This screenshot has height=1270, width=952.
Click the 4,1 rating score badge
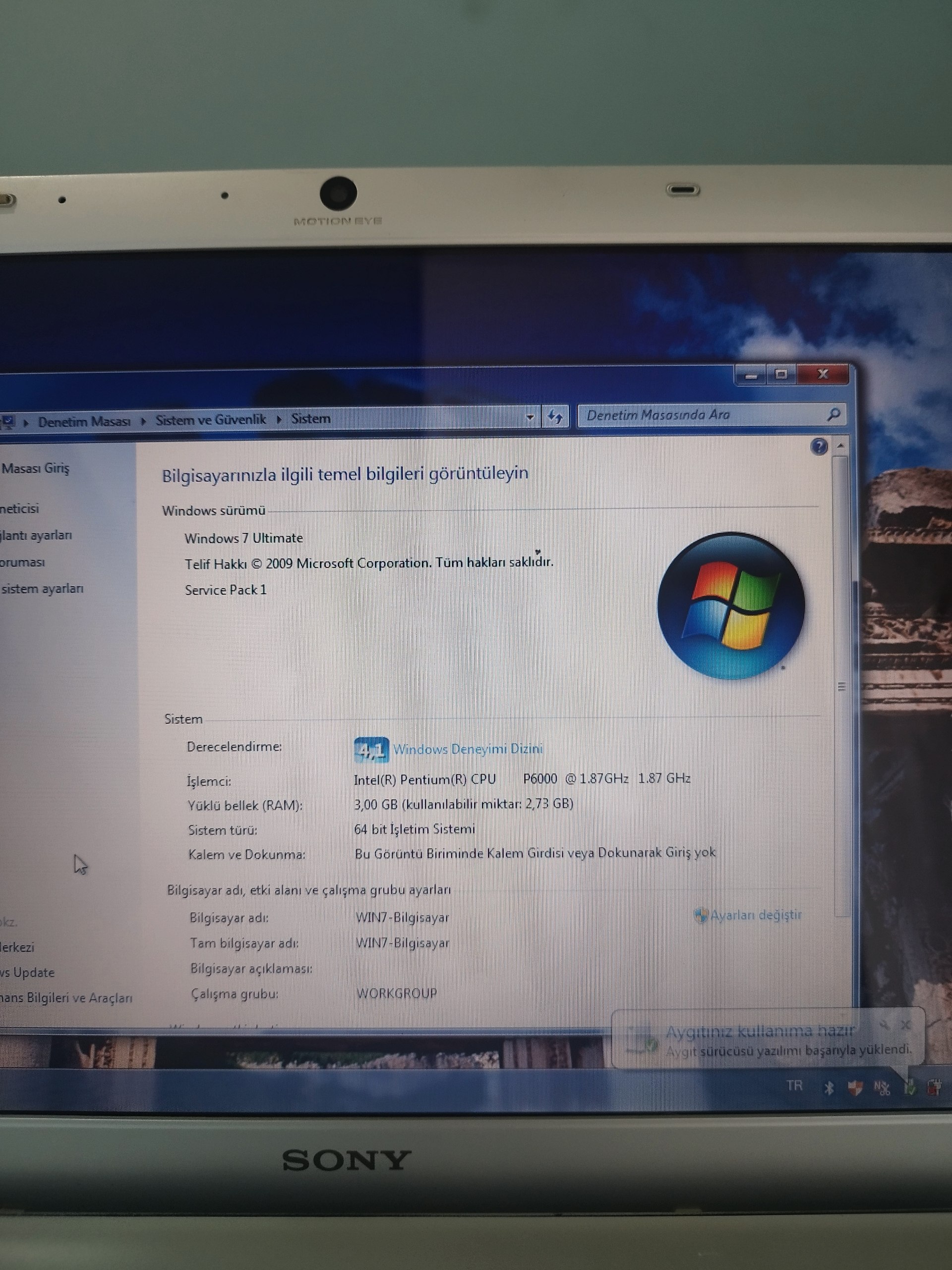[371, 750]
